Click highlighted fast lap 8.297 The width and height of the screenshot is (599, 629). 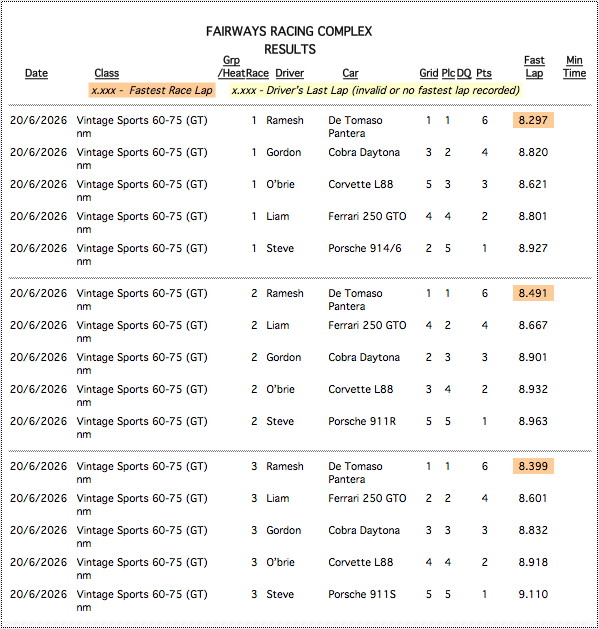coord(533,120)
